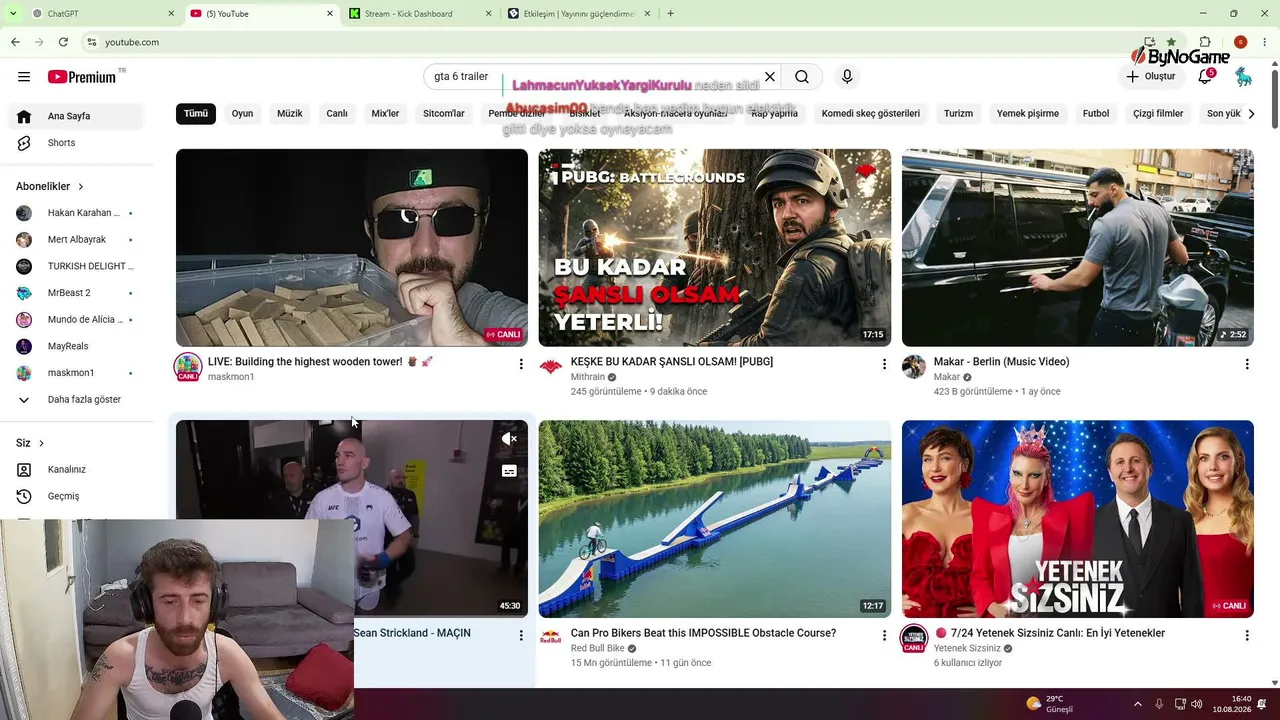Open the Chrome tab search dropdown

[11, 13]
